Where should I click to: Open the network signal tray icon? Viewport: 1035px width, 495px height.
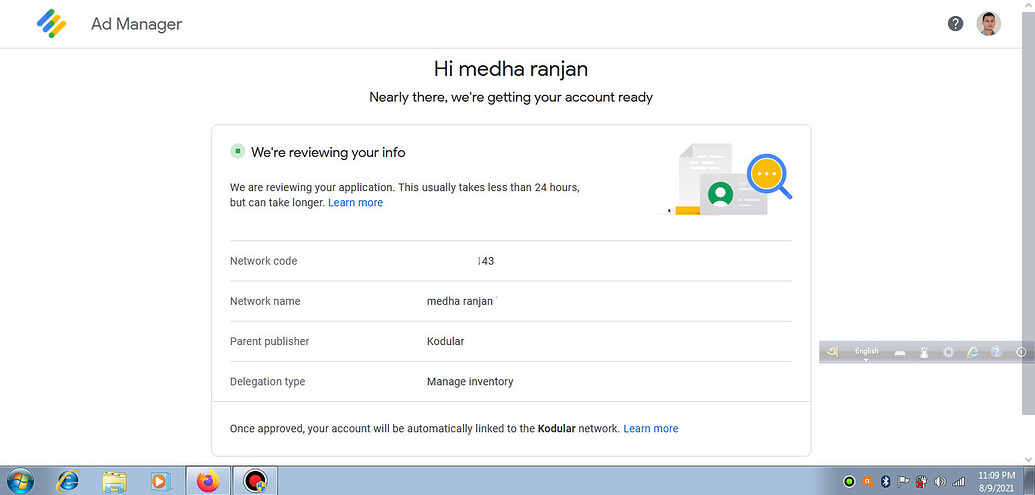[x=958, y=481]
